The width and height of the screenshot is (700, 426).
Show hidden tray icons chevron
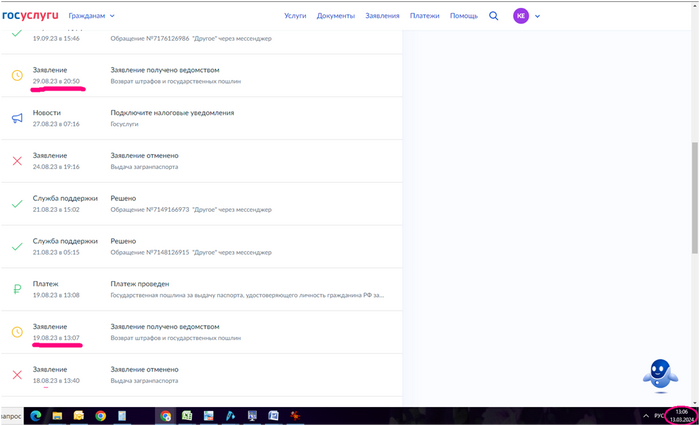pyautogui.click(x=646, y=416)
